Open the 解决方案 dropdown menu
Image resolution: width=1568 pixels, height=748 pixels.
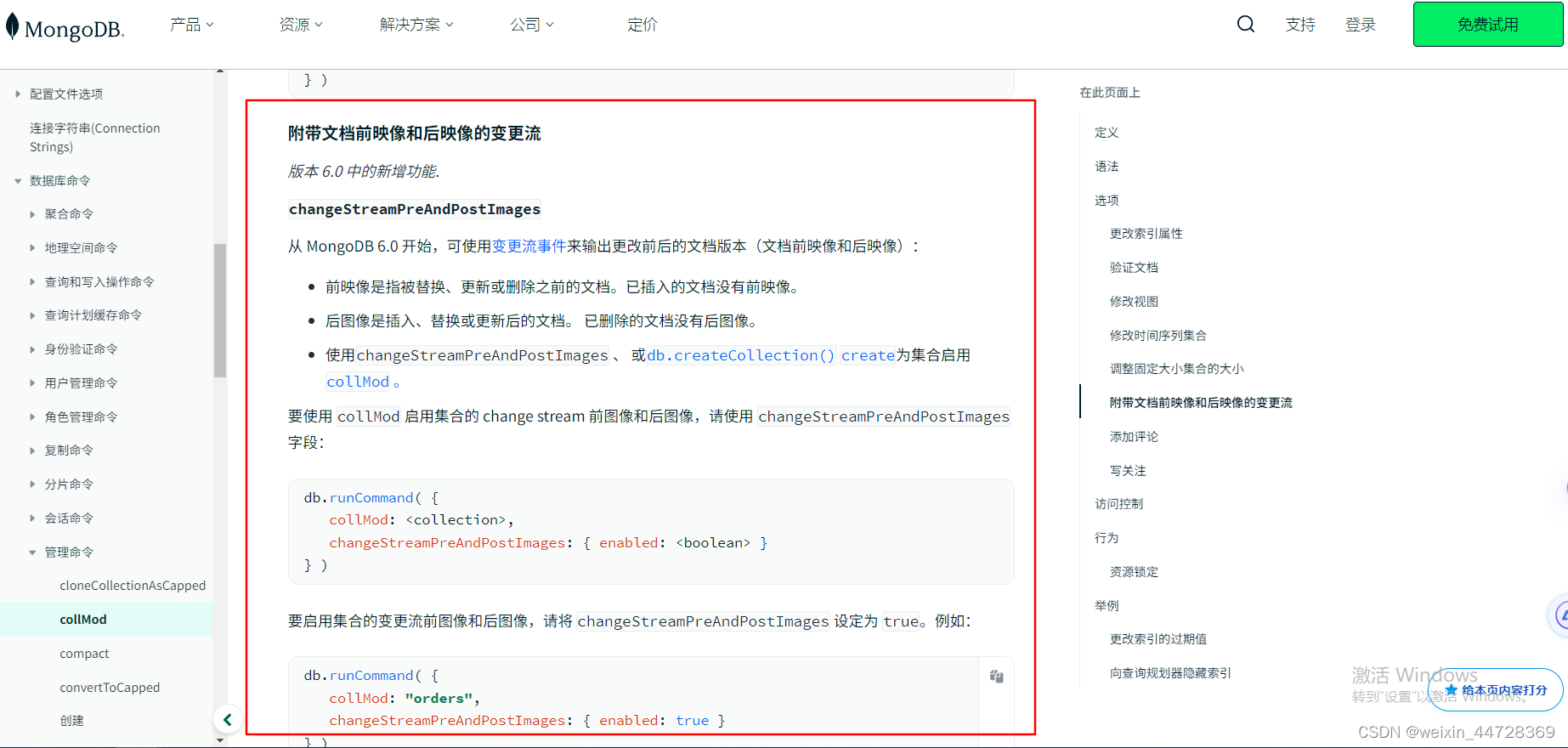[x=416, y=25]
